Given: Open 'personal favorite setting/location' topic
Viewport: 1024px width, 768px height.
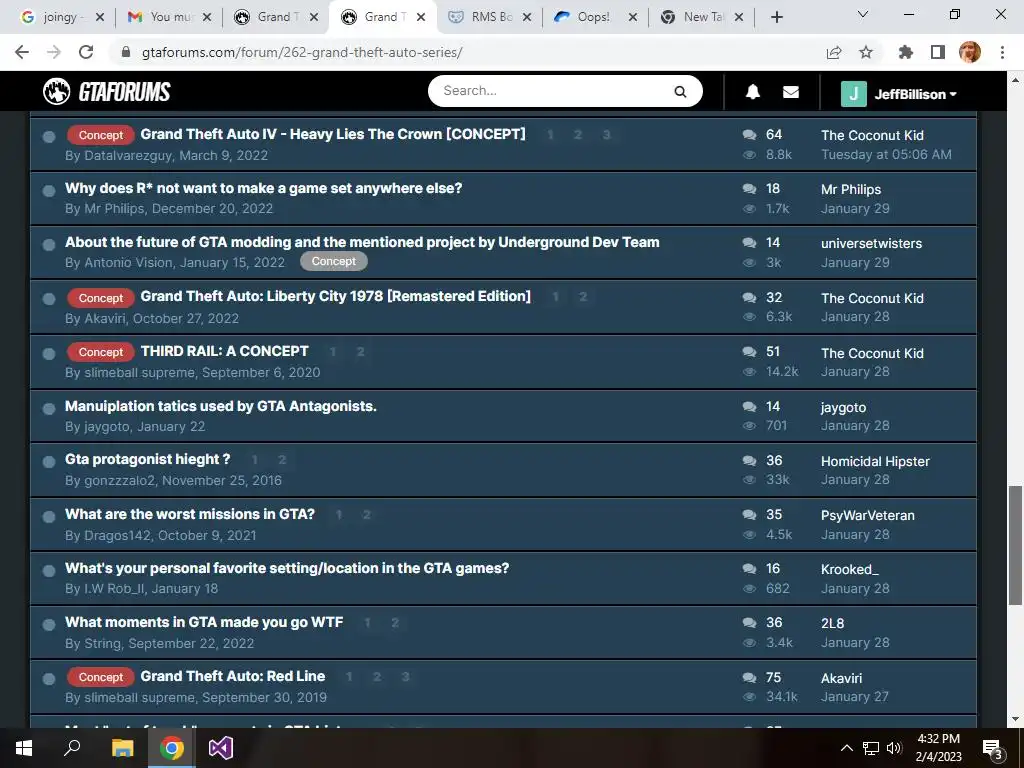Looking at the screenshot, I should coord(287,568).
